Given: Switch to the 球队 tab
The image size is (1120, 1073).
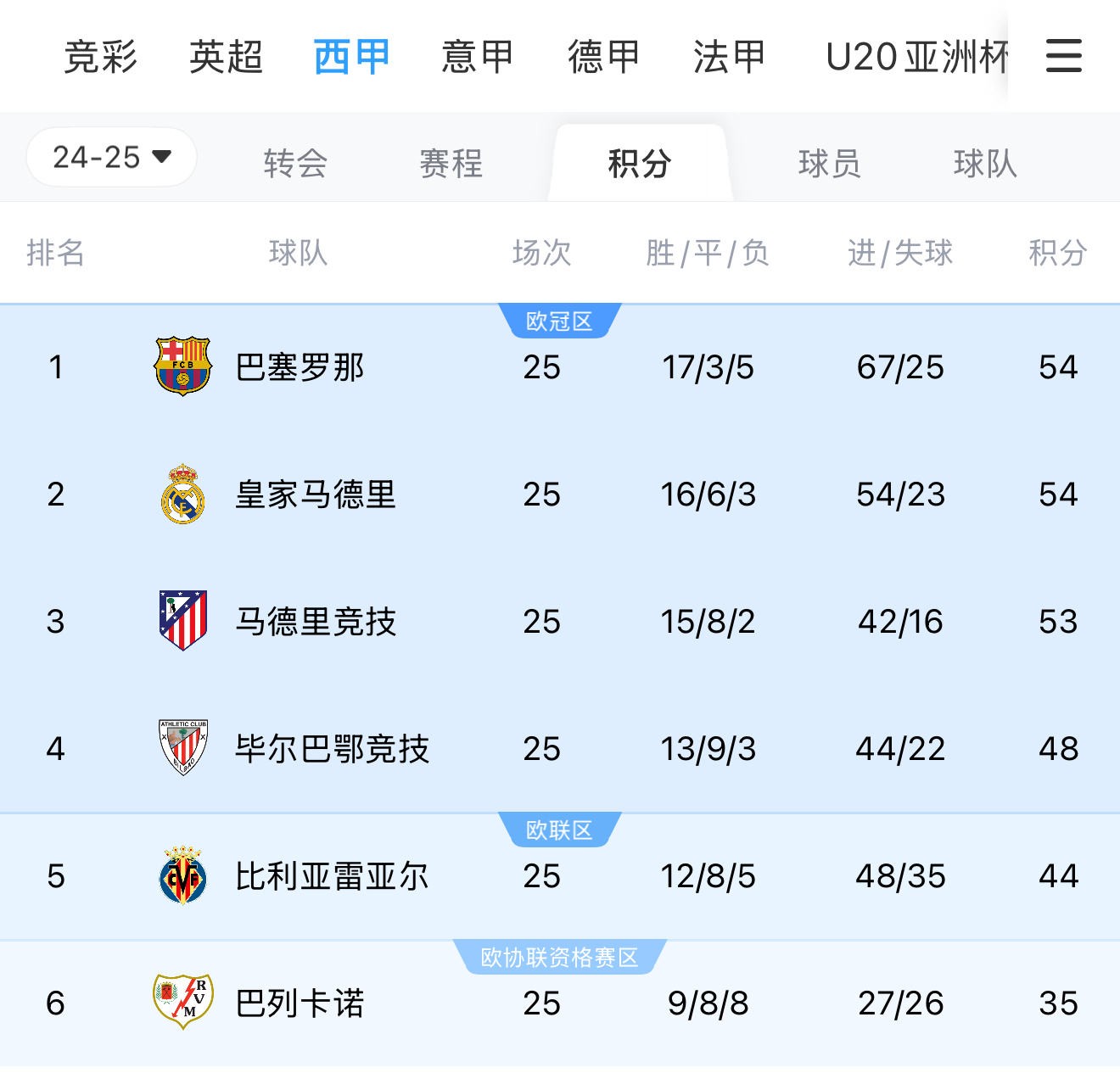Looking at the screenshot, I should pyautogui.click(x=983, y=164).
